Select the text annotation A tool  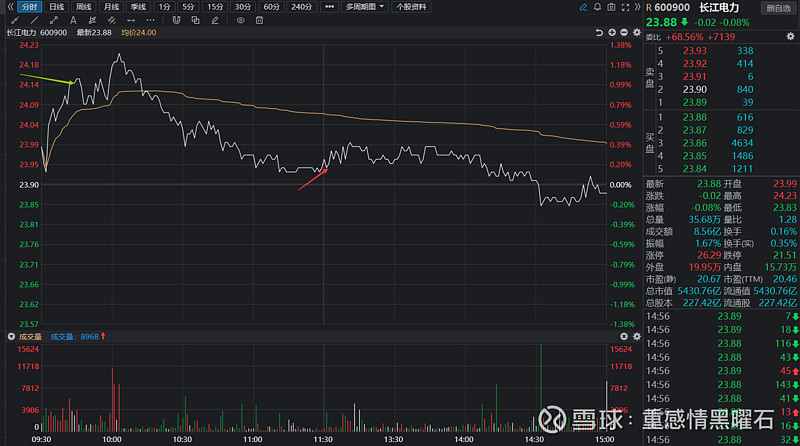(x=73, y=20)
